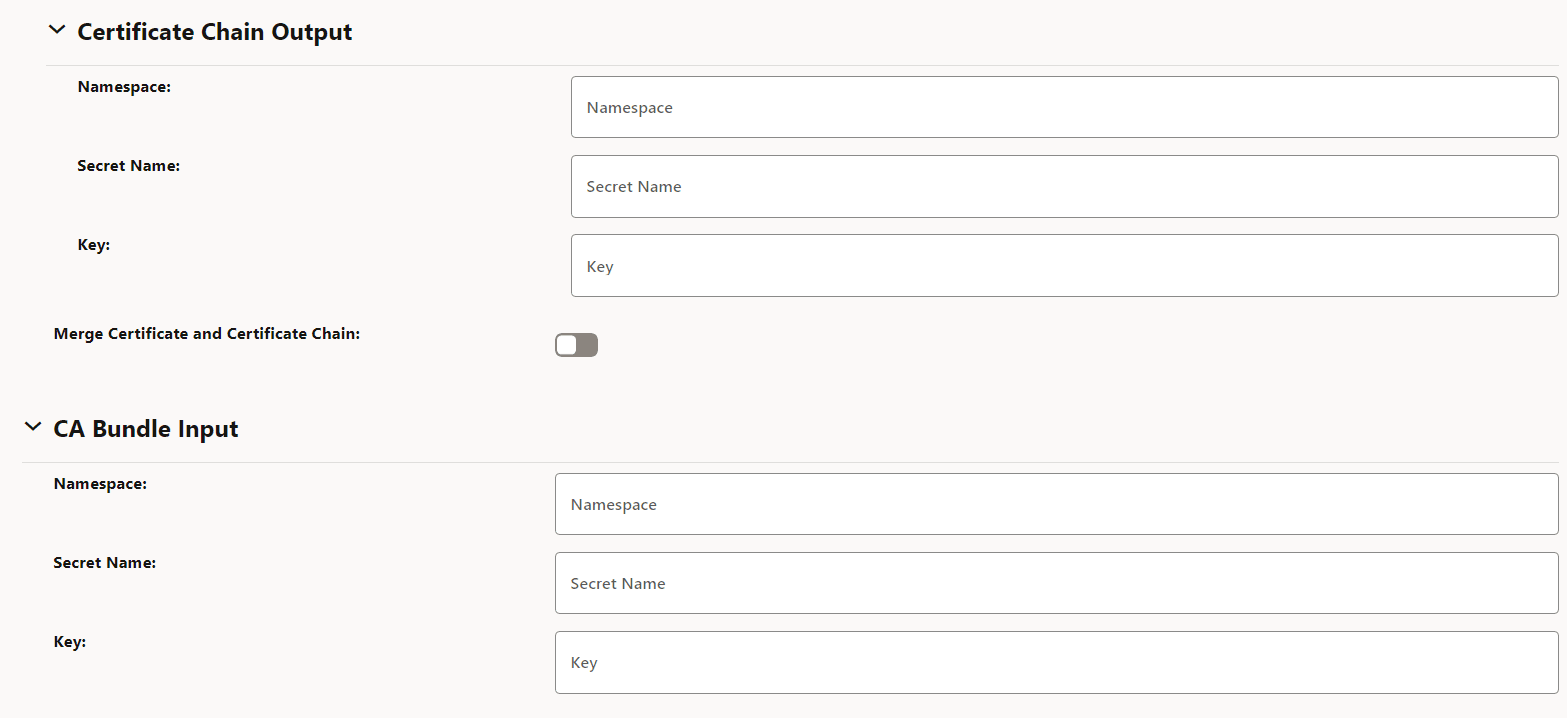The width and height of the screenshot is (1567, 718).
Task: Click the Namespace field under Certificate Chain Output
Action: click(x=1063, y=106)
